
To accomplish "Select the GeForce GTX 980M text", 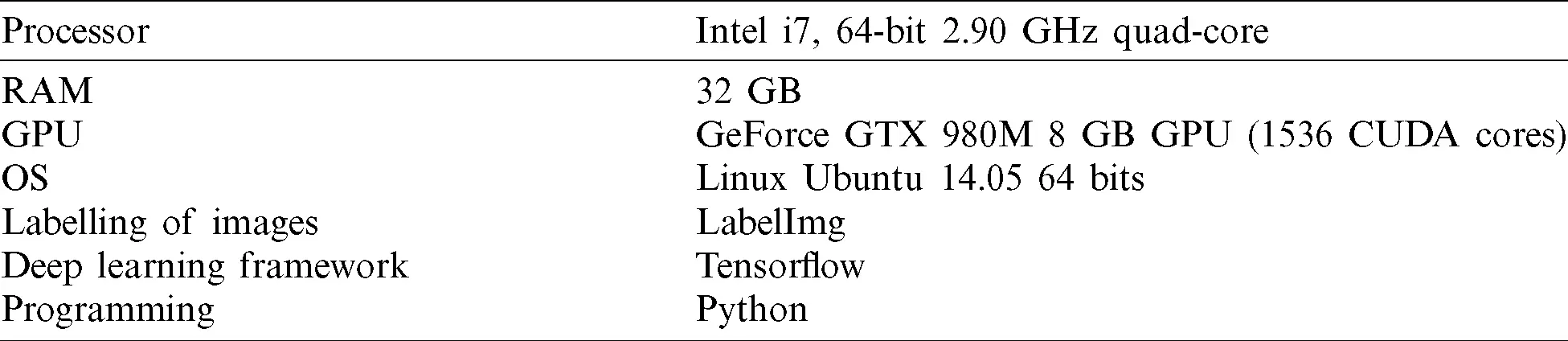I will pos(864,135).
